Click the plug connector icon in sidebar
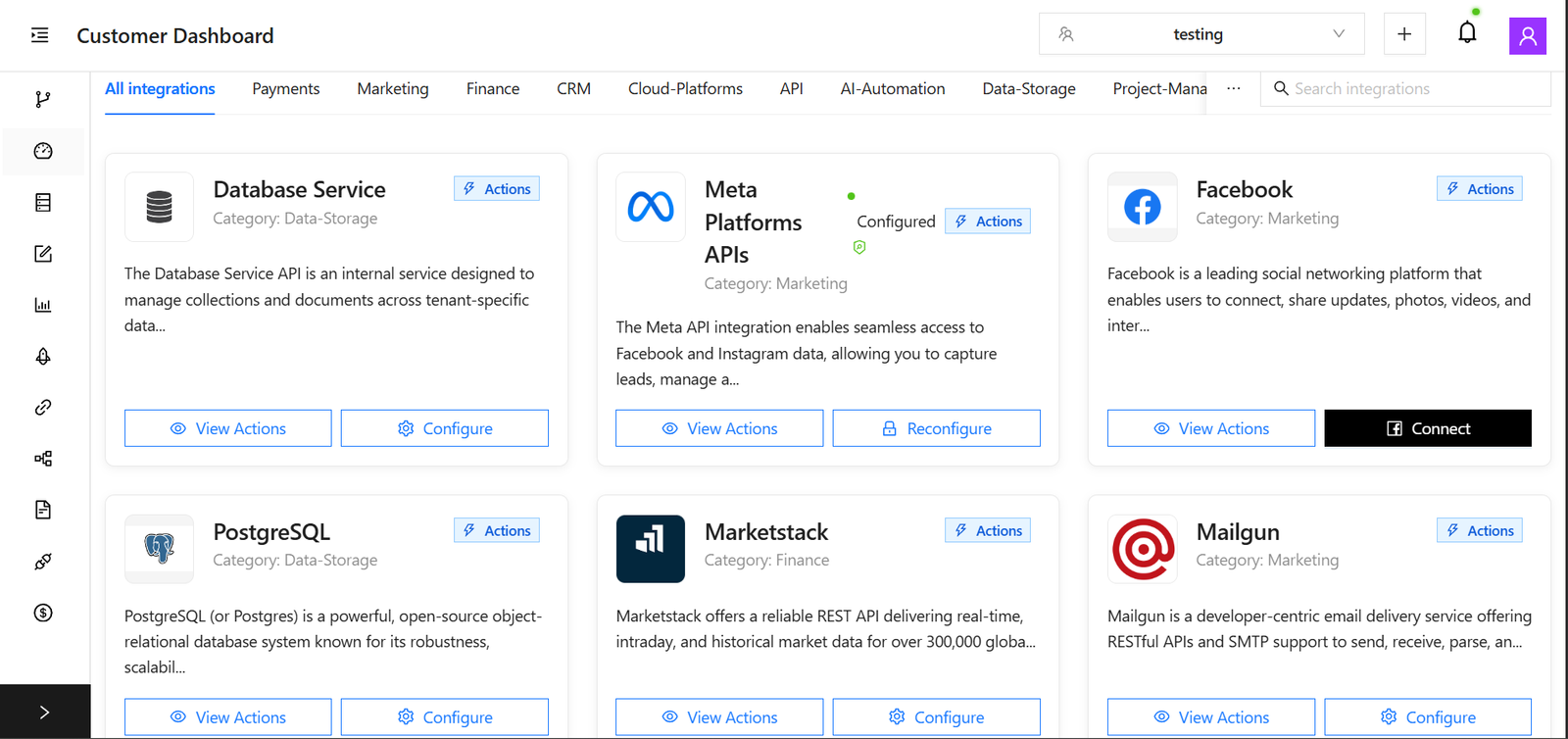Image resolution: width=1568 pixels, height=739 pixels. (x=43, y=562)
